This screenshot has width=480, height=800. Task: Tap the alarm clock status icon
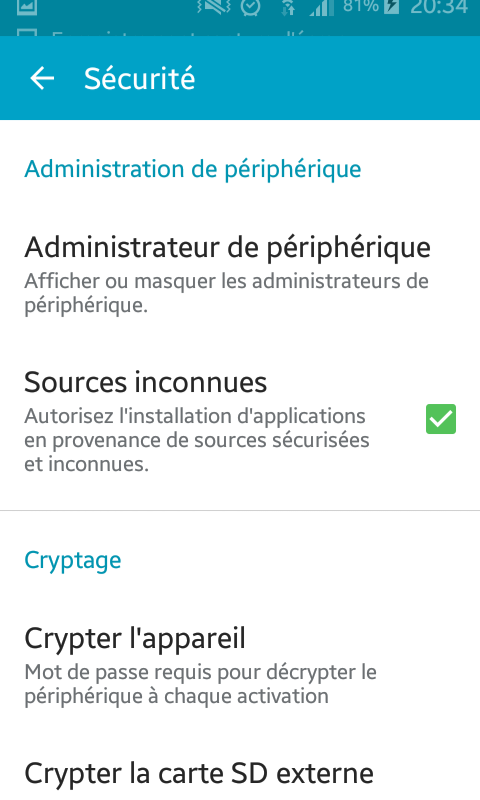pos(250,7)
